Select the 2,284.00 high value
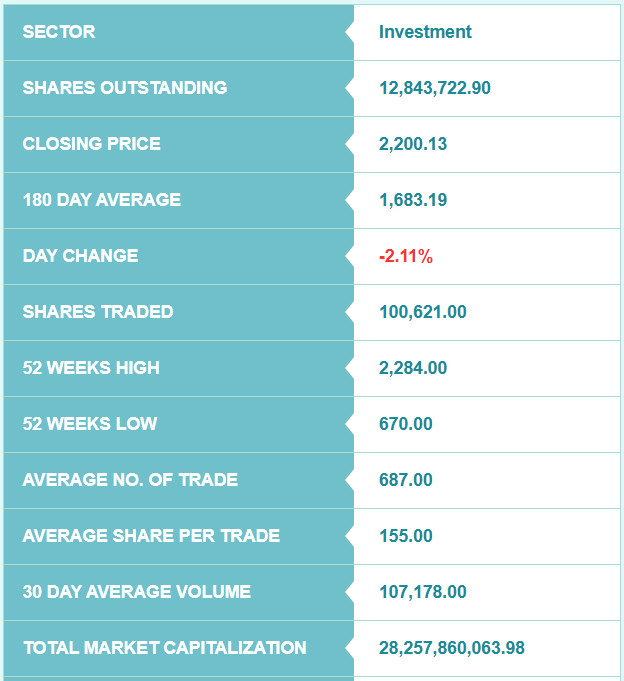The height and width of the screenshot is (681, 624). coord(413,368)
